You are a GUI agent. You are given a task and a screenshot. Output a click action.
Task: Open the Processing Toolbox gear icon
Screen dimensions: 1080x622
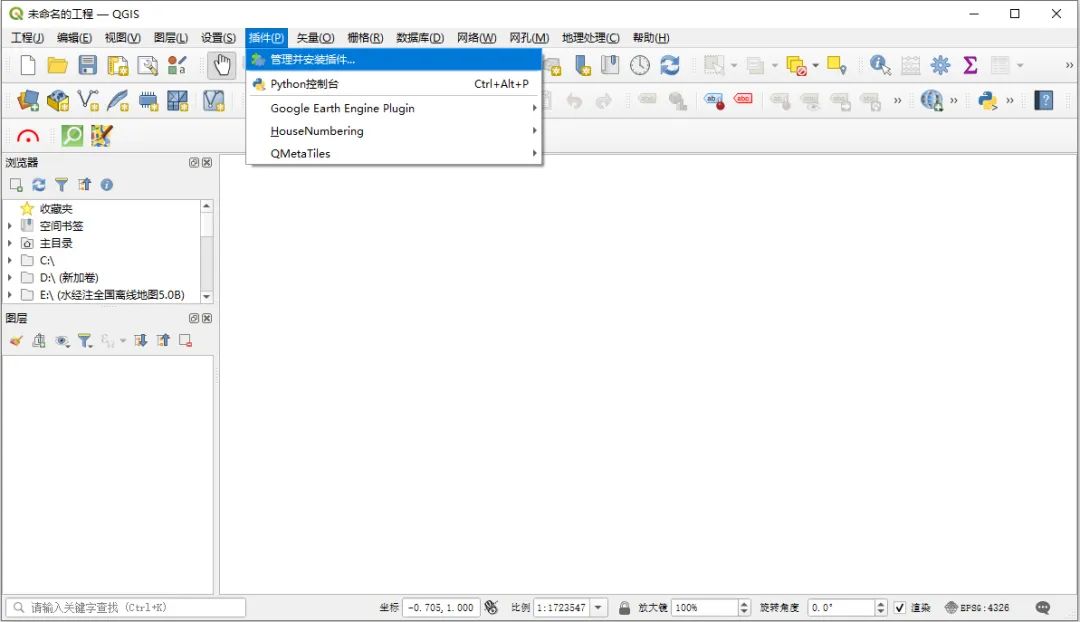(940, 65)
